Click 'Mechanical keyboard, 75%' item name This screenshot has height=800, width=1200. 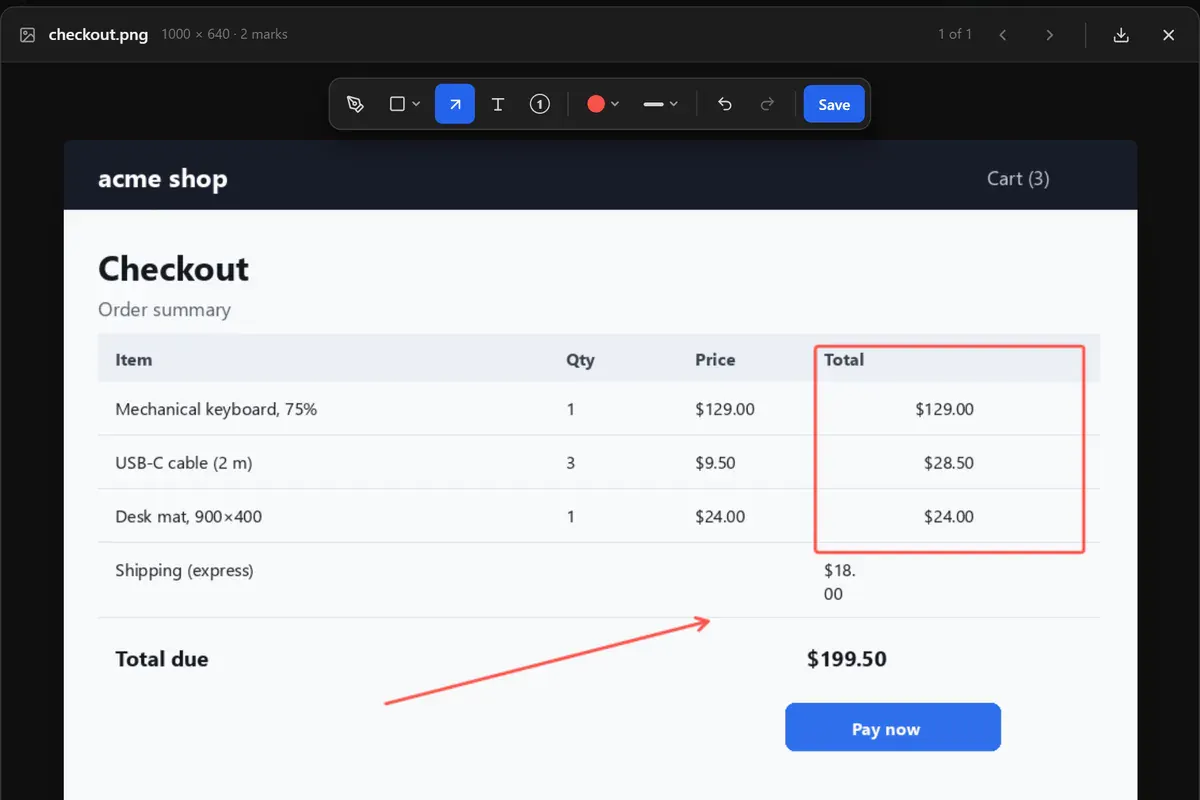tap(216, 409)
